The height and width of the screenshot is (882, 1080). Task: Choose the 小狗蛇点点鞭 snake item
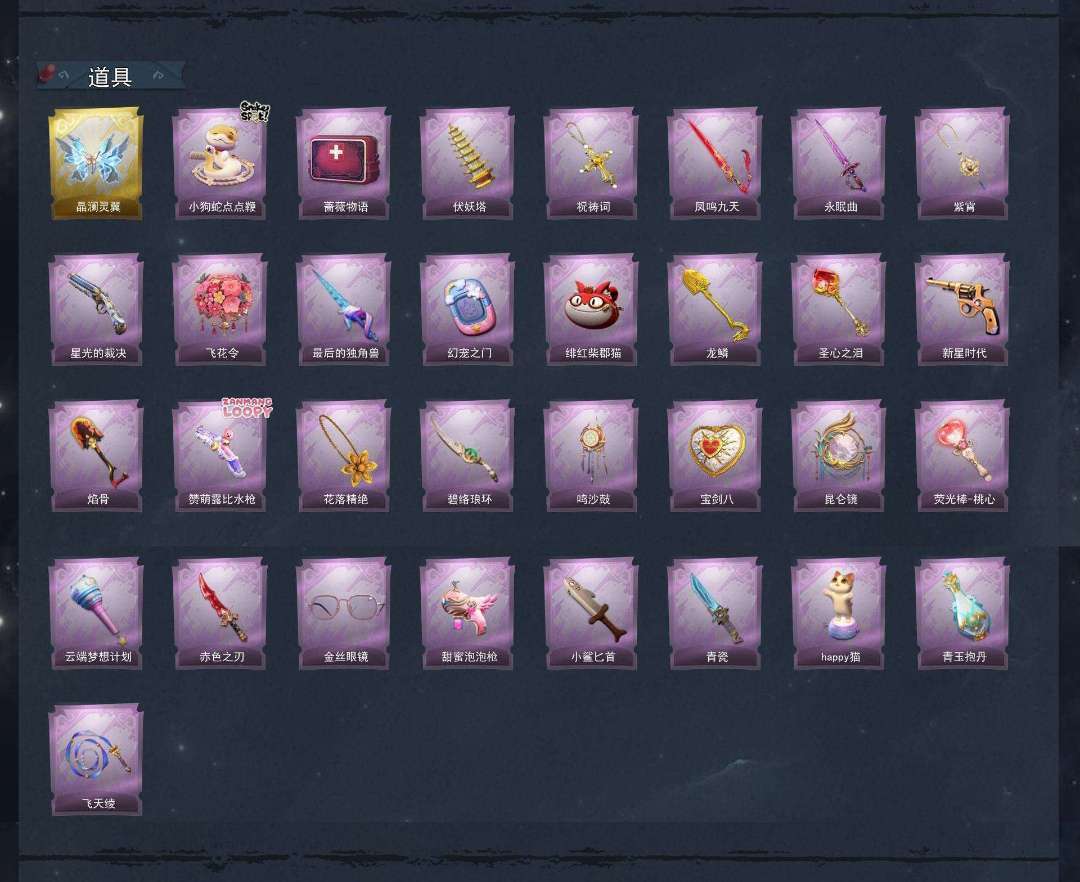tap(220, 163)
